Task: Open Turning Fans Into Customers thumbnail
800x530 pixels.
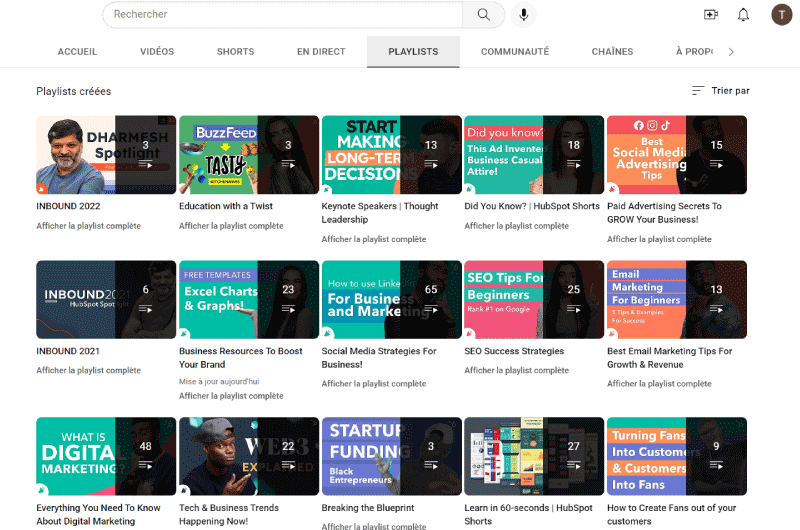Action: [x=677, y=457]
